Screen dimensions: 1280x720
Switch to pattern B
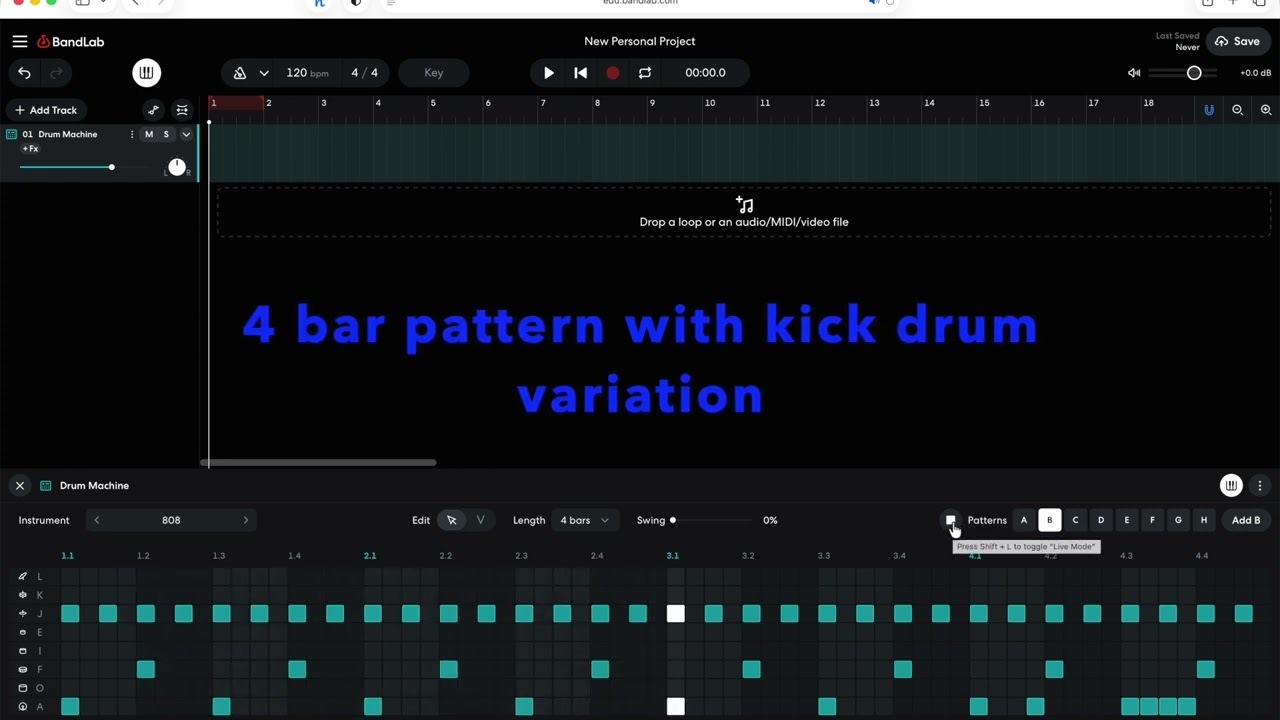tap(1049, 520)
